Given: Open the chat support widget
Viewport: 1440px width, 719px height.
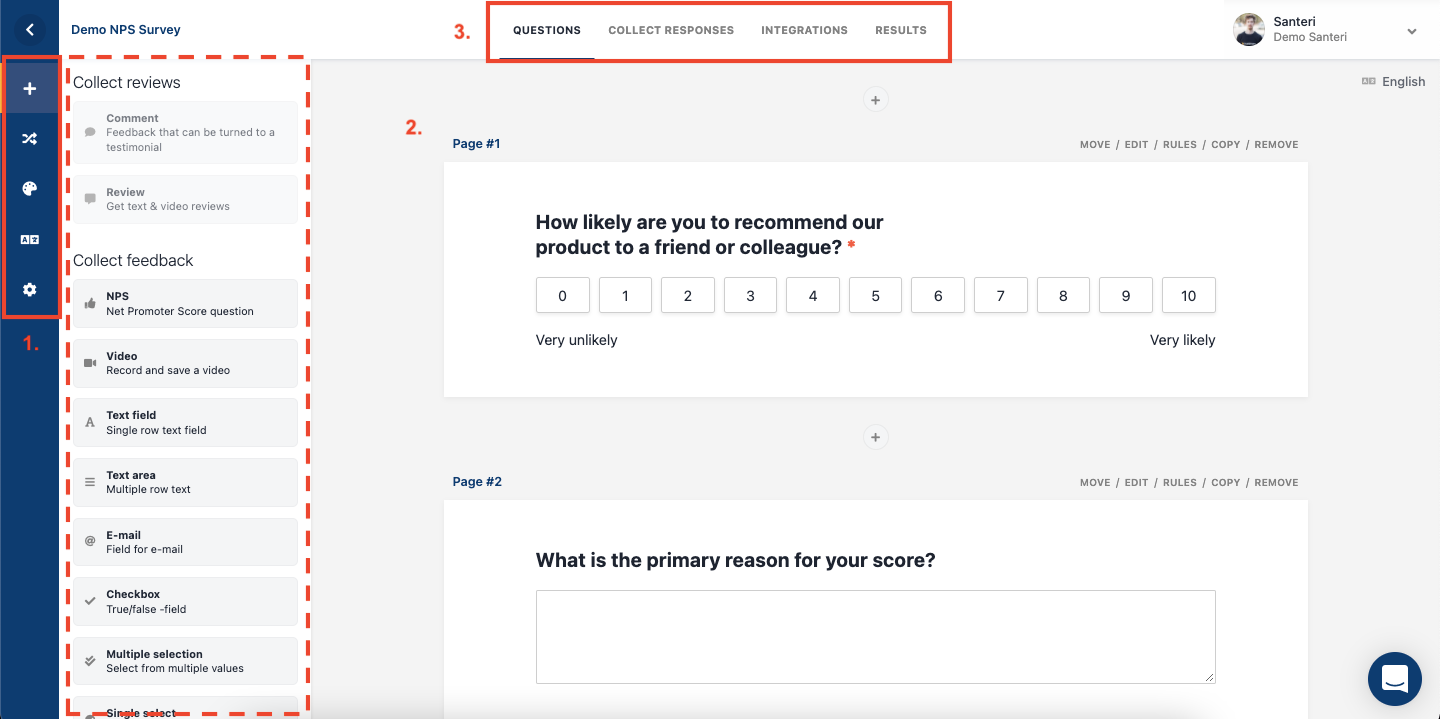Looking at the screenshot, I should click(x=1395, y=679).
